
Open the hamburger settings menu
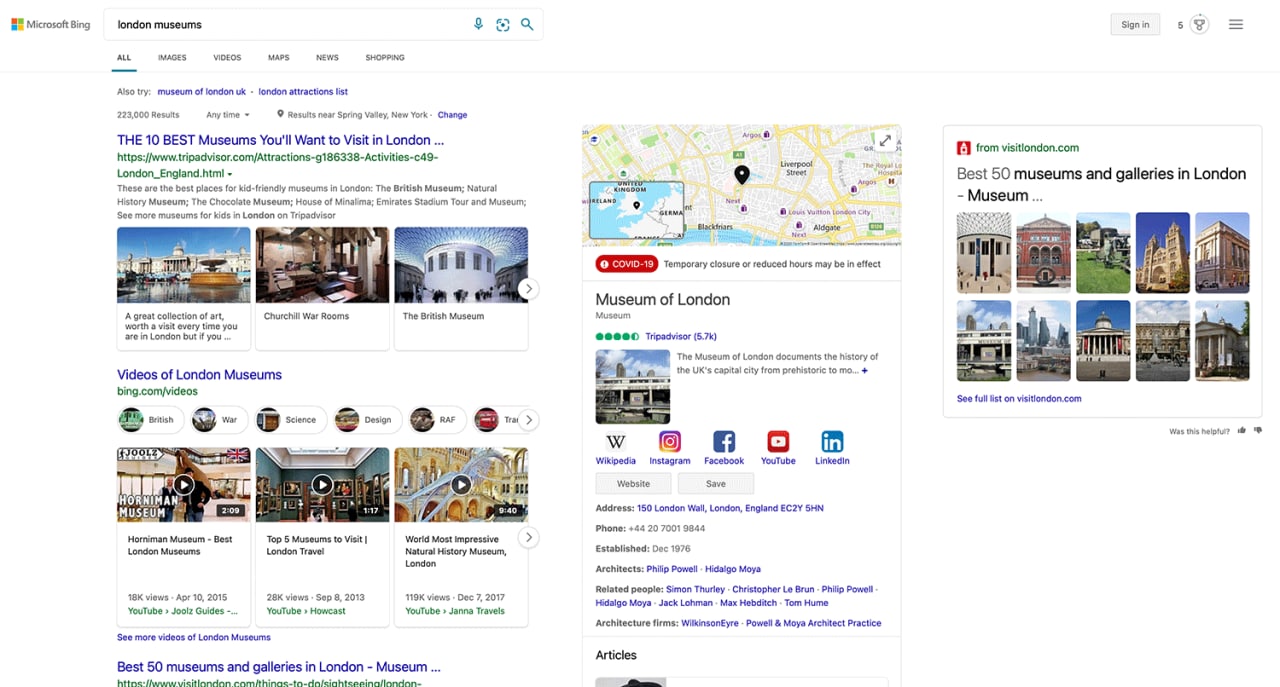1236,24
